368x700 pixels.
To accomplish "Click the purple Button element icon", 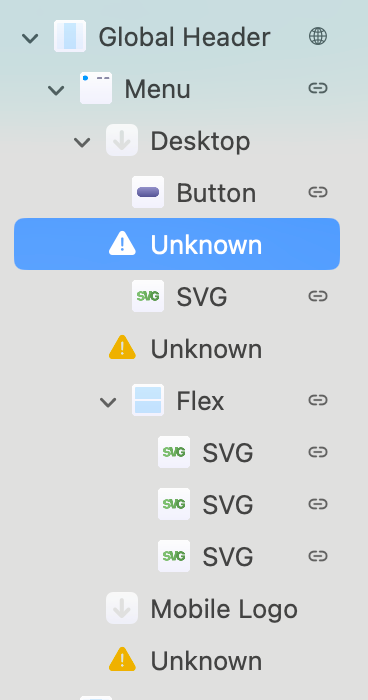I will point(148,192).
